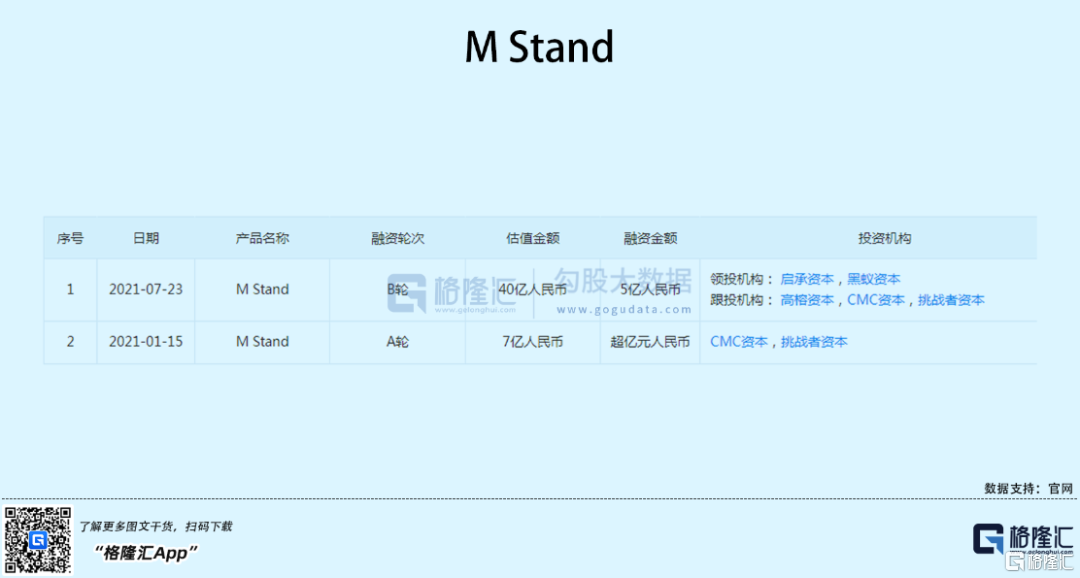Click the QR code in the footer
Image resolution: width=1080 pixels, height=578 pixels.
click(x=38, y=540)
